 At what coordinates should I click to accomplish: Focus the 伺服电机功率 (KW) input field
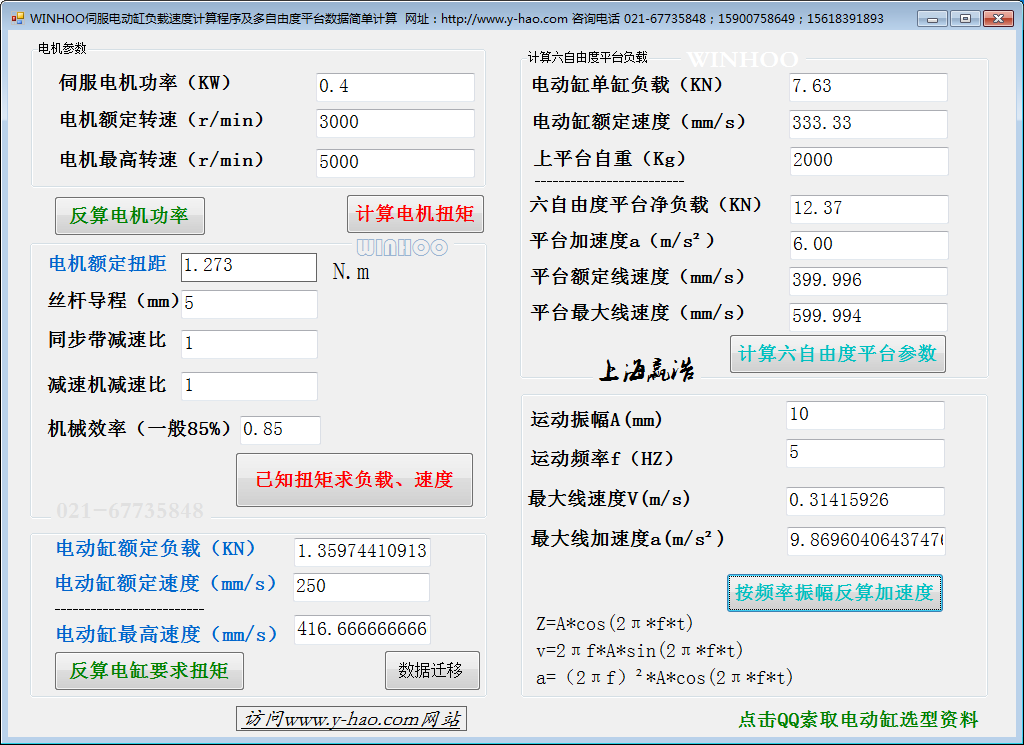[395, 87]
